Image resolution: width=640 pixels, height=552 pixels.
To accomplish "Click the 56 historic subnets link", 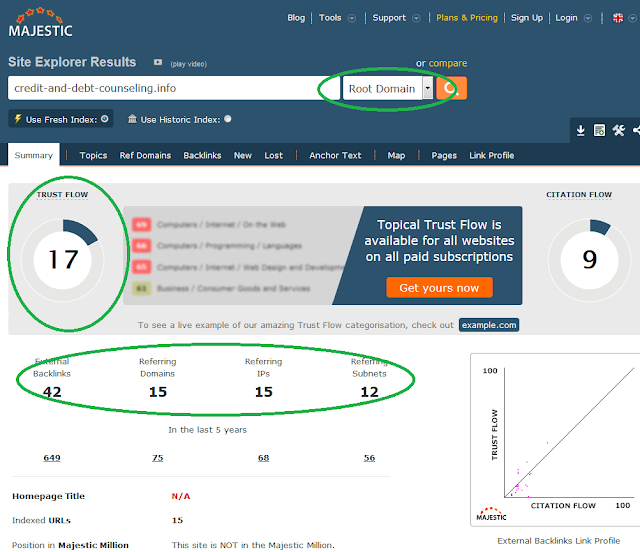I will point(369,458).
